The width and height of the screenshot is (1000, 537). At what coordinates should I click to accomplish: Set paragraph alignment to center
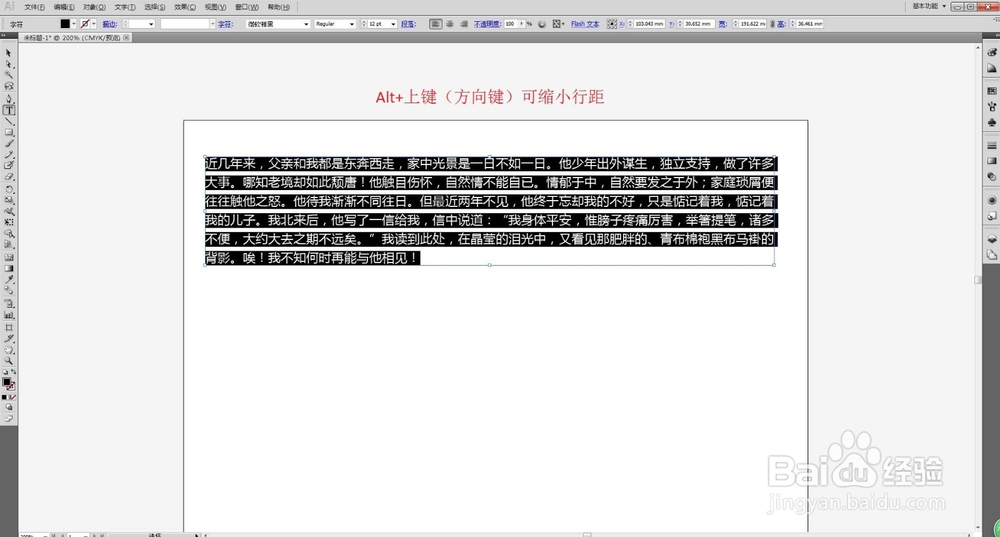[x=450, y=24]
